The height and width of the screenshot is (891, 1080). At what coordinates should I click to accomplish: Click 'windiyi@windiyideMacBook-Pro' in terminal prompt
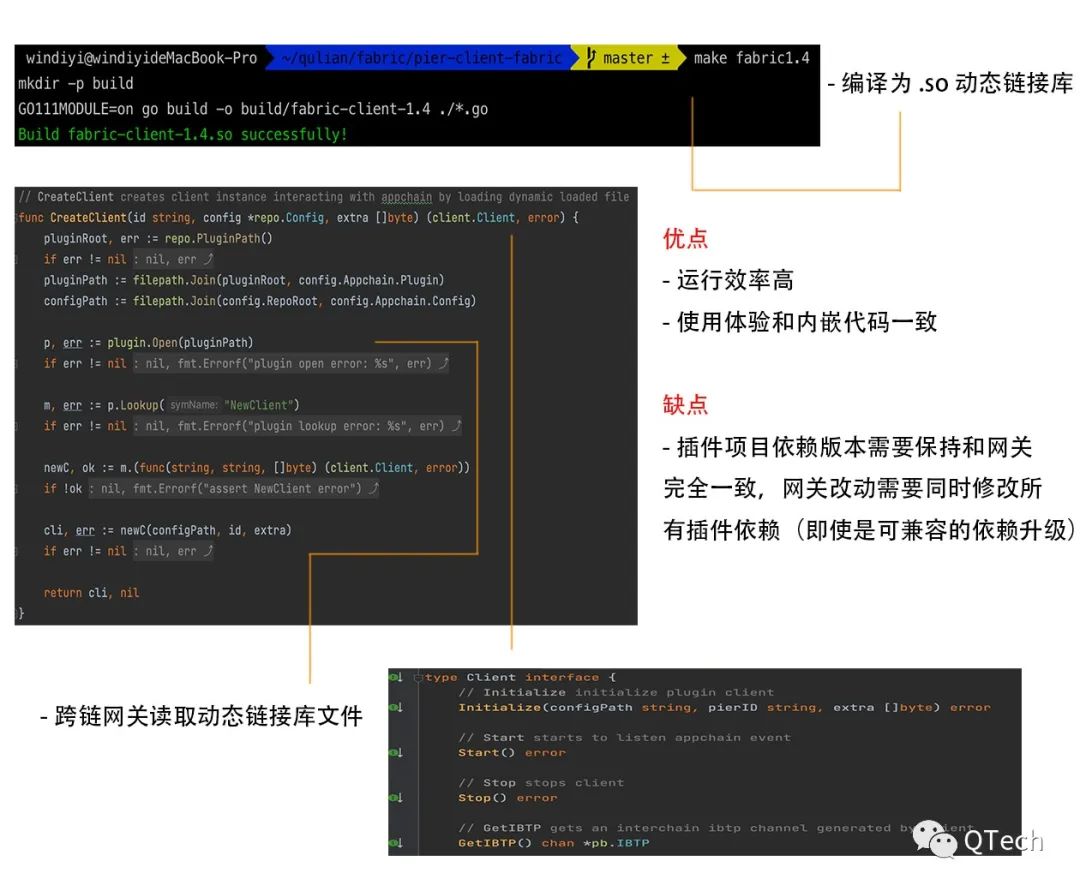(x=141, y=58)
